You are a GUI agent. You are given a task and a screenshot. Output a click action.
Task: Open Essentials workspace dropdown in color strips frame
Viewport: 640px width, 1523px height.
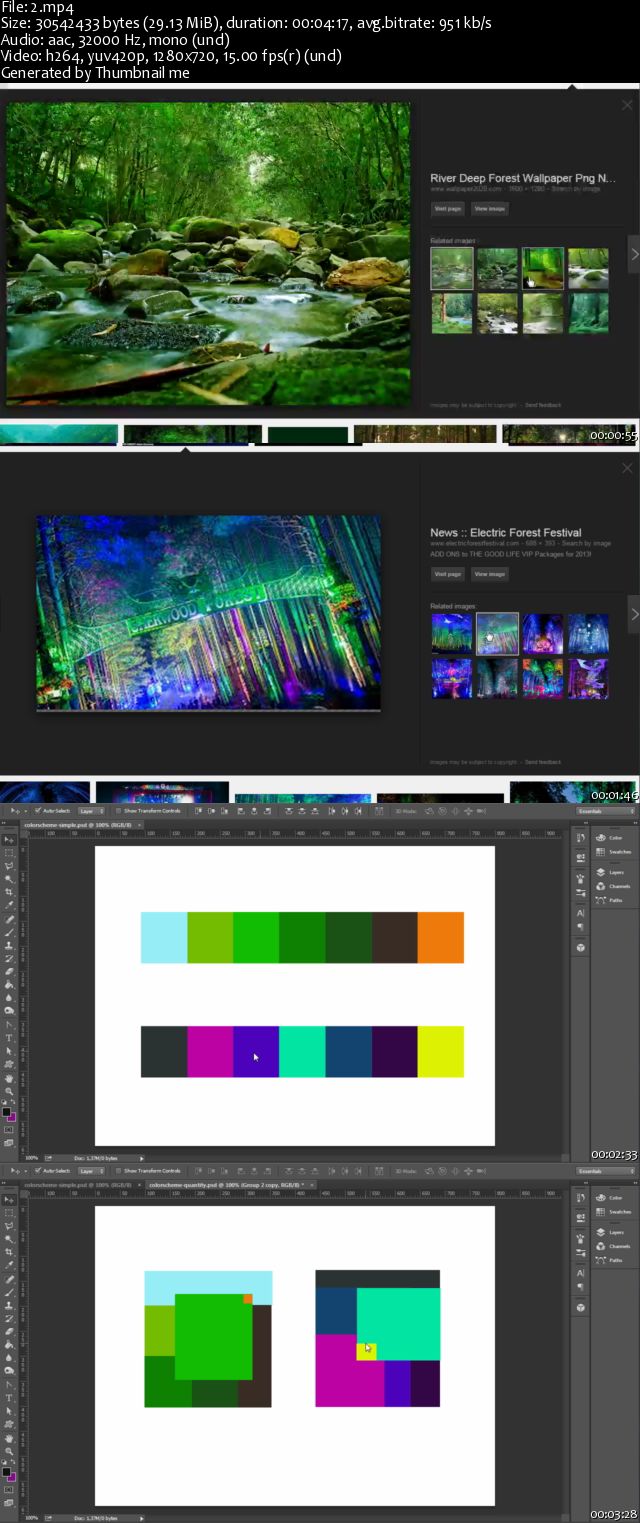click(x=605, y=811)
